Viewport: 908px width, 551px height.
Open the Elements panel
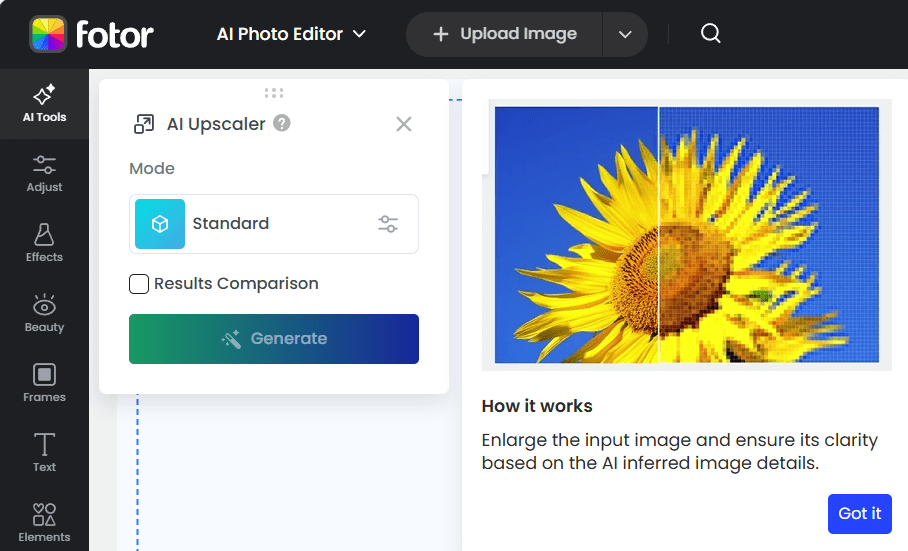click(x=44, y=523)
